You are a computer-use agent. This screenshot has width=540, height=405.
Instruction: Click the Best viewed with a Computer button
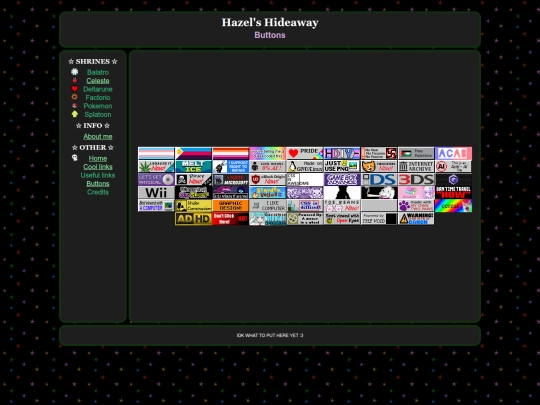tap(156, 206)
